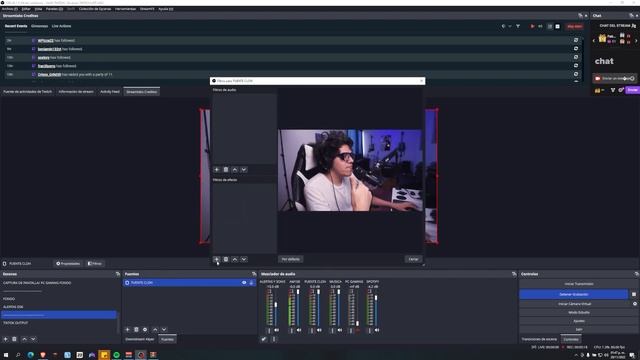Open advanced audio properties in mixer

coord(264,339)
